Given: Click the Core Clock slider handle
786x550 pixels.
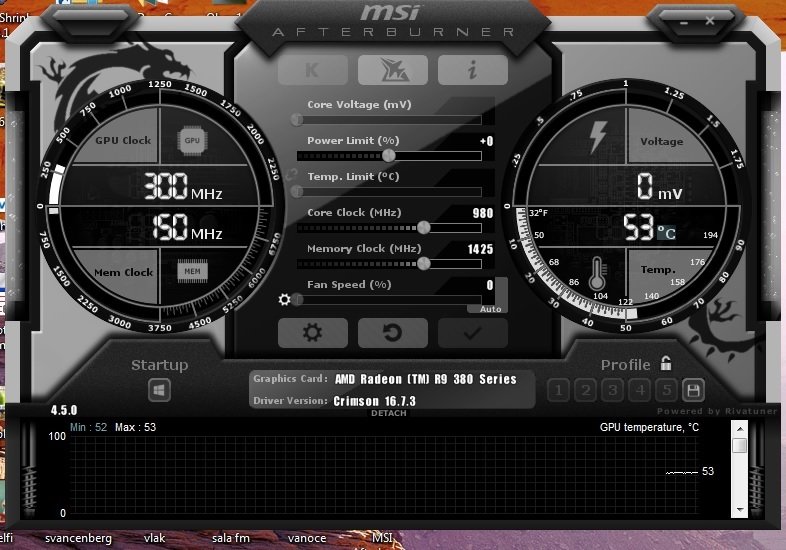Looking at the screenshot, I should [424, 228].
